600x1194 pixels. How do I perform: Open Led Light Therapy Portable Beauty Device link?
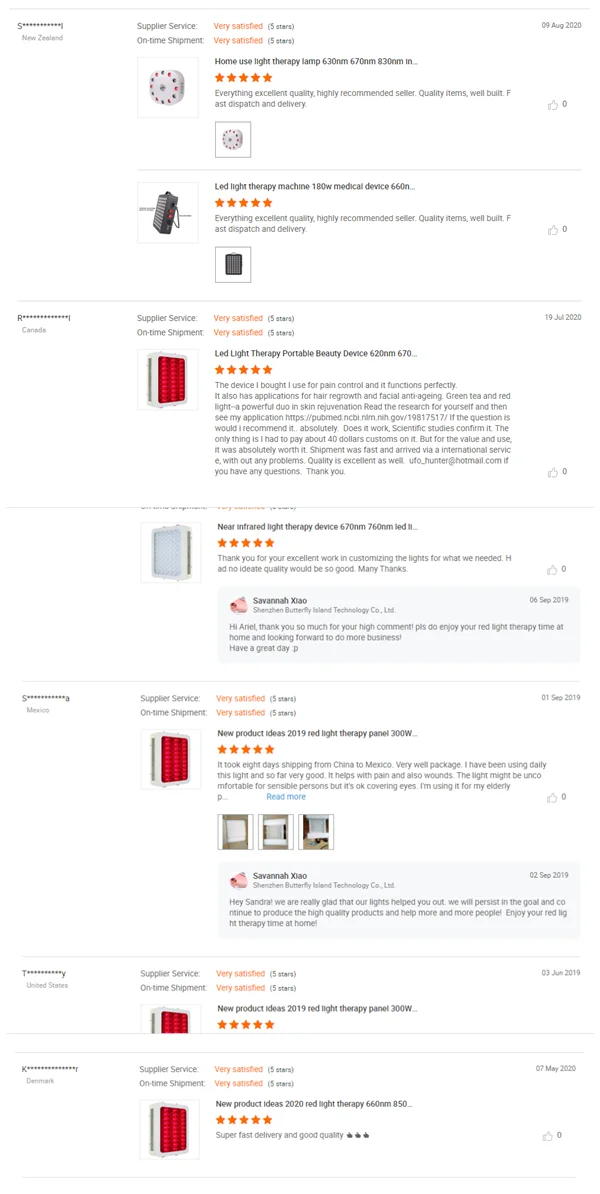316,353
